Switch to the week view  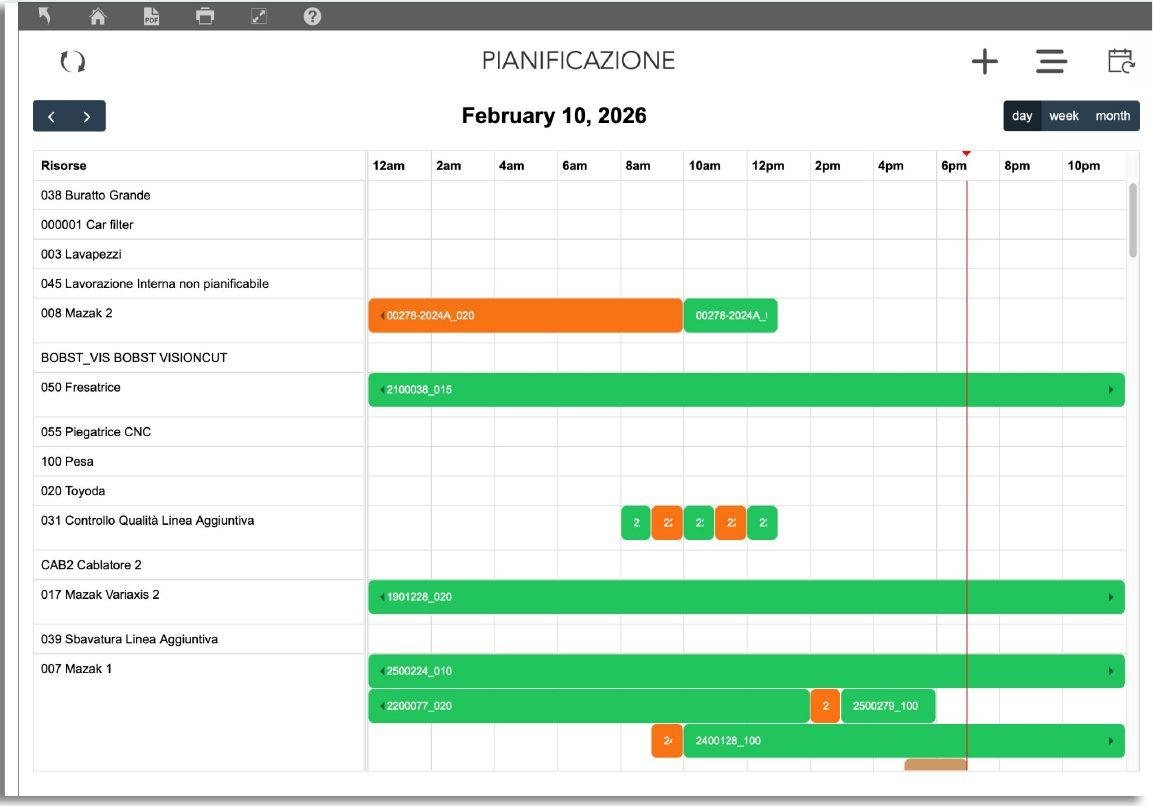(x=1063, y=116)
